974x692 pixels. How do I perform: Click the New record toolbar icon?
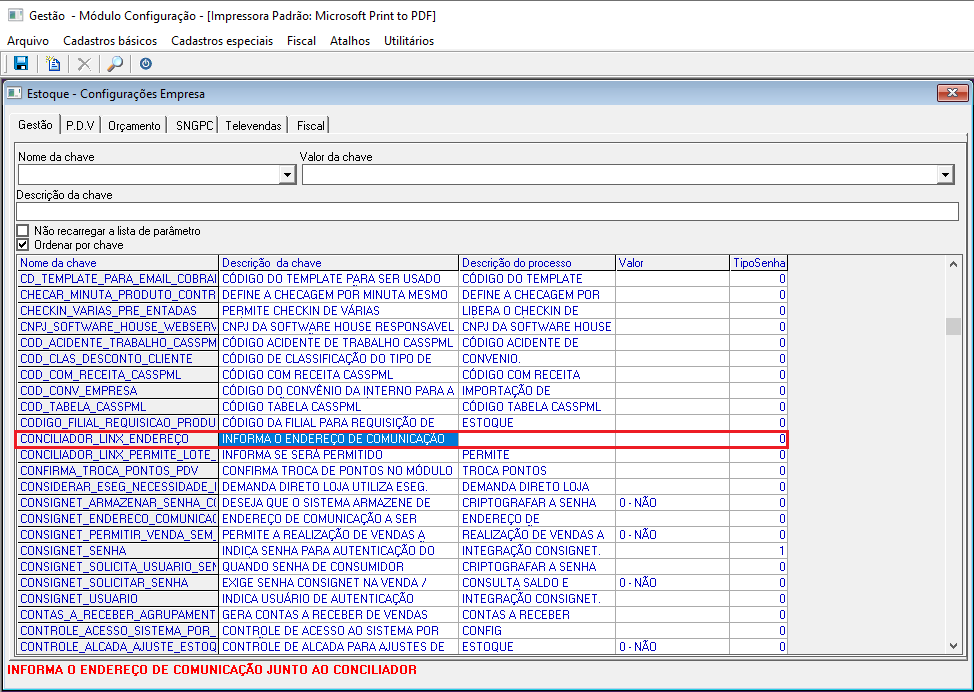click(x=54, y=64)
